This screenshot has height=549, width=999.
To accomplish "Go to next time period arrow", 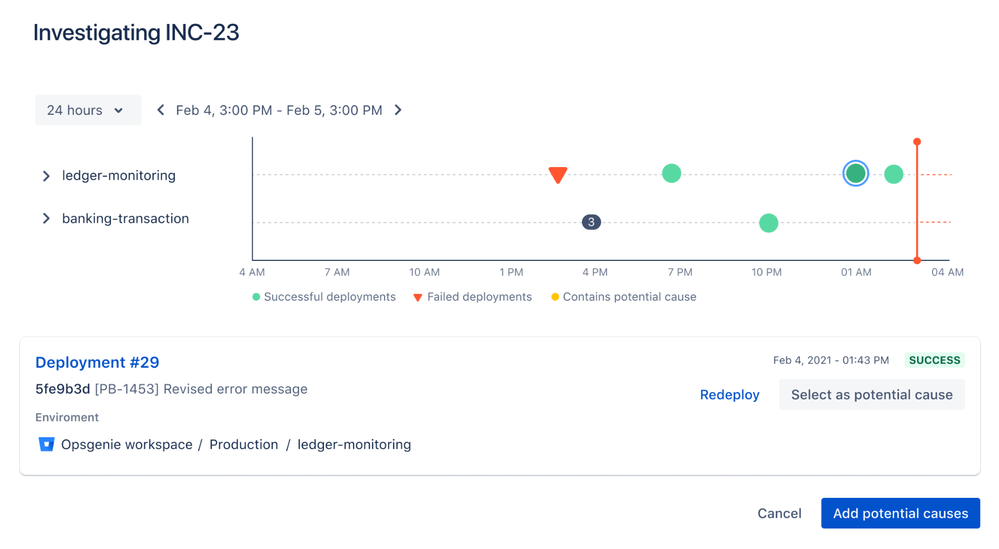I will pyautogui.click(x=398, y=110).
